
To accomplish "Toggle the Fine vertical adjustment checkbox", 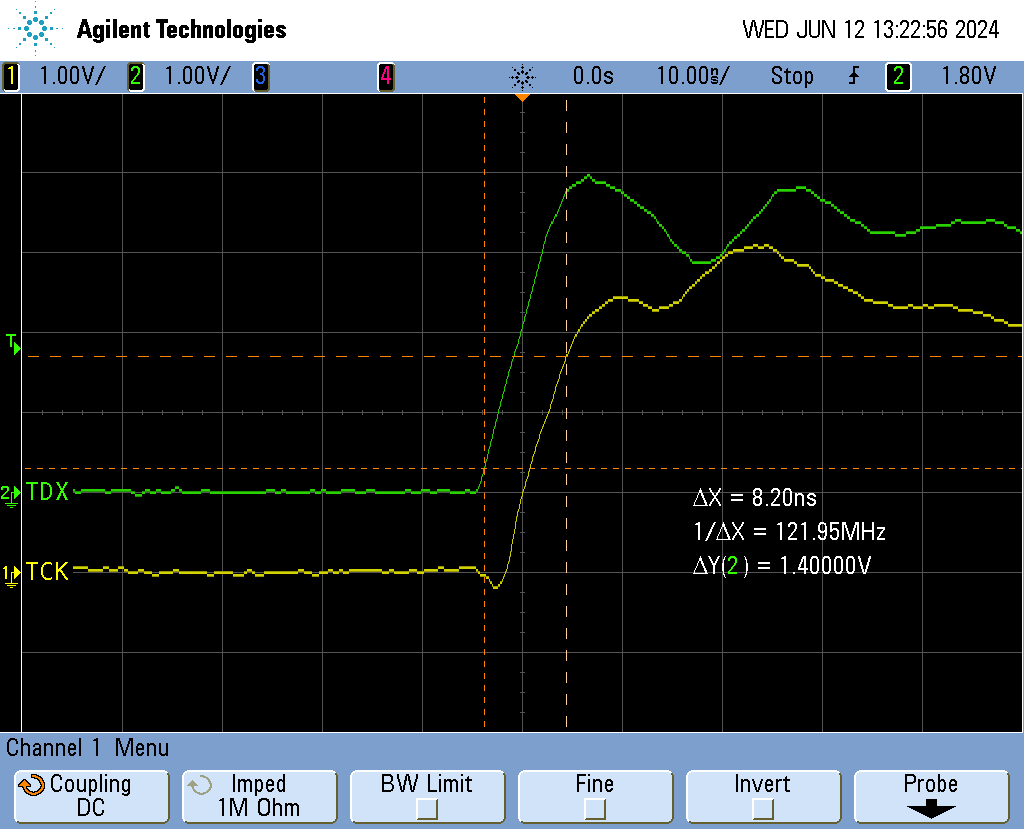I will [594, 808].
